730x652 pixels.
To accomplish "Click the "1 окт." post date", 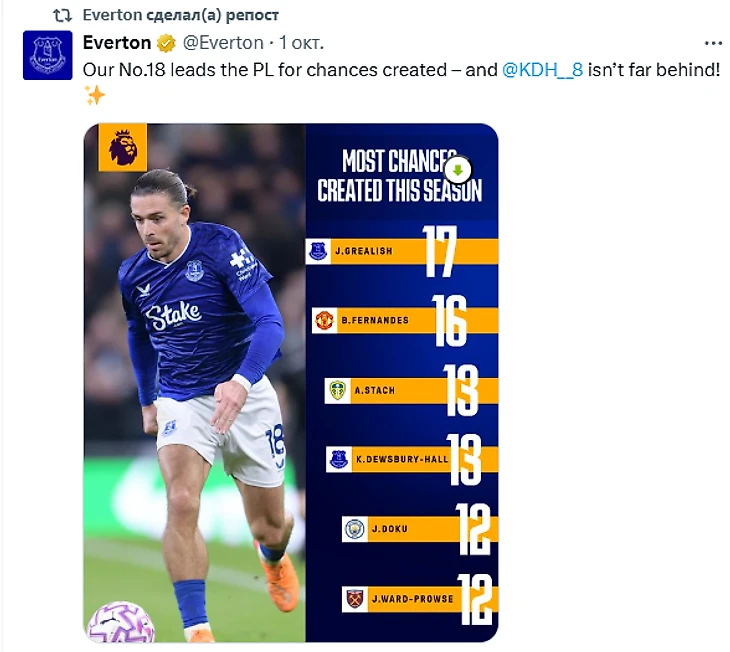I will tap(302, 43).
